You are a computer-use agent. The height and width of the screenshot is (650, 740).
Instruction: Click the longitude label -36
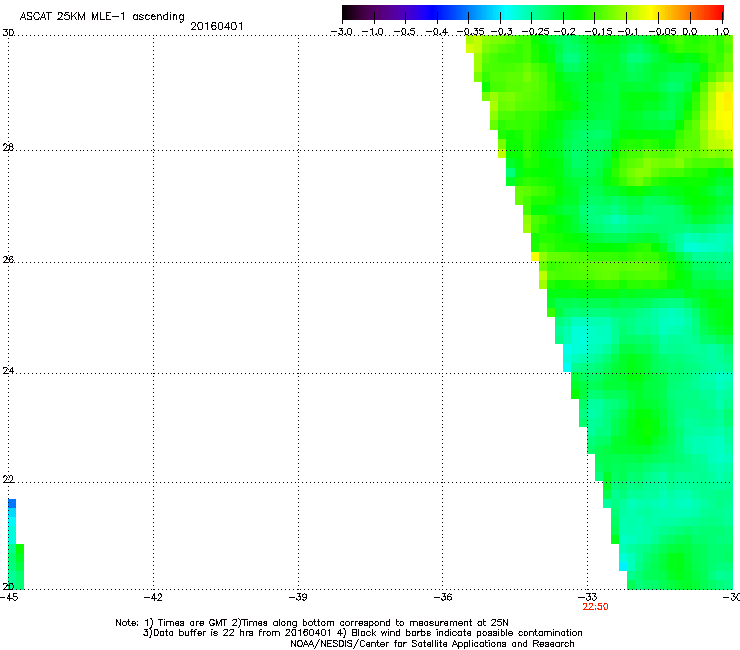coord(443,598)
